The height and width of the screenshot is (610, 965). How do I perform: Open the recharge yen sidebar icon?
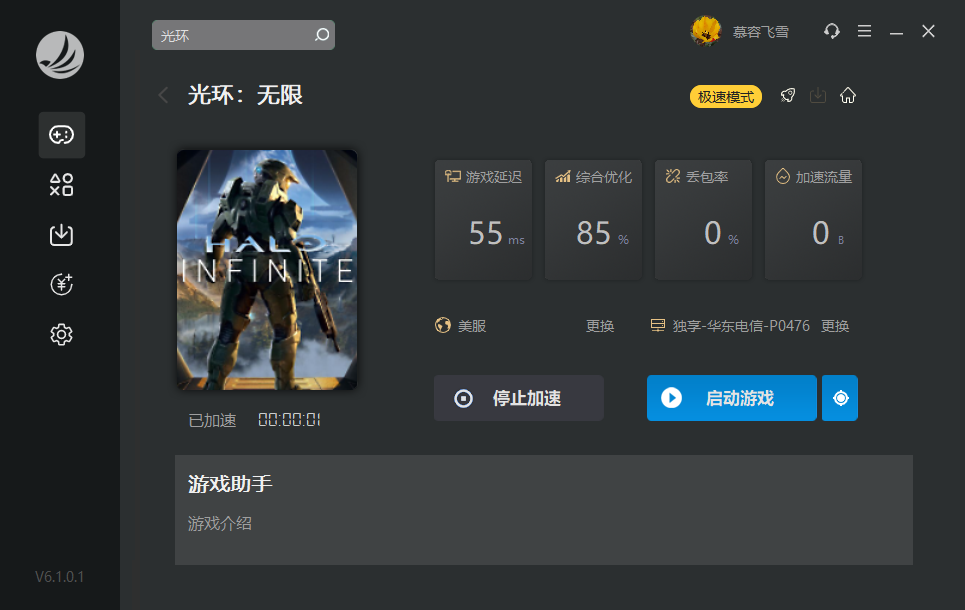click(62, 285)
